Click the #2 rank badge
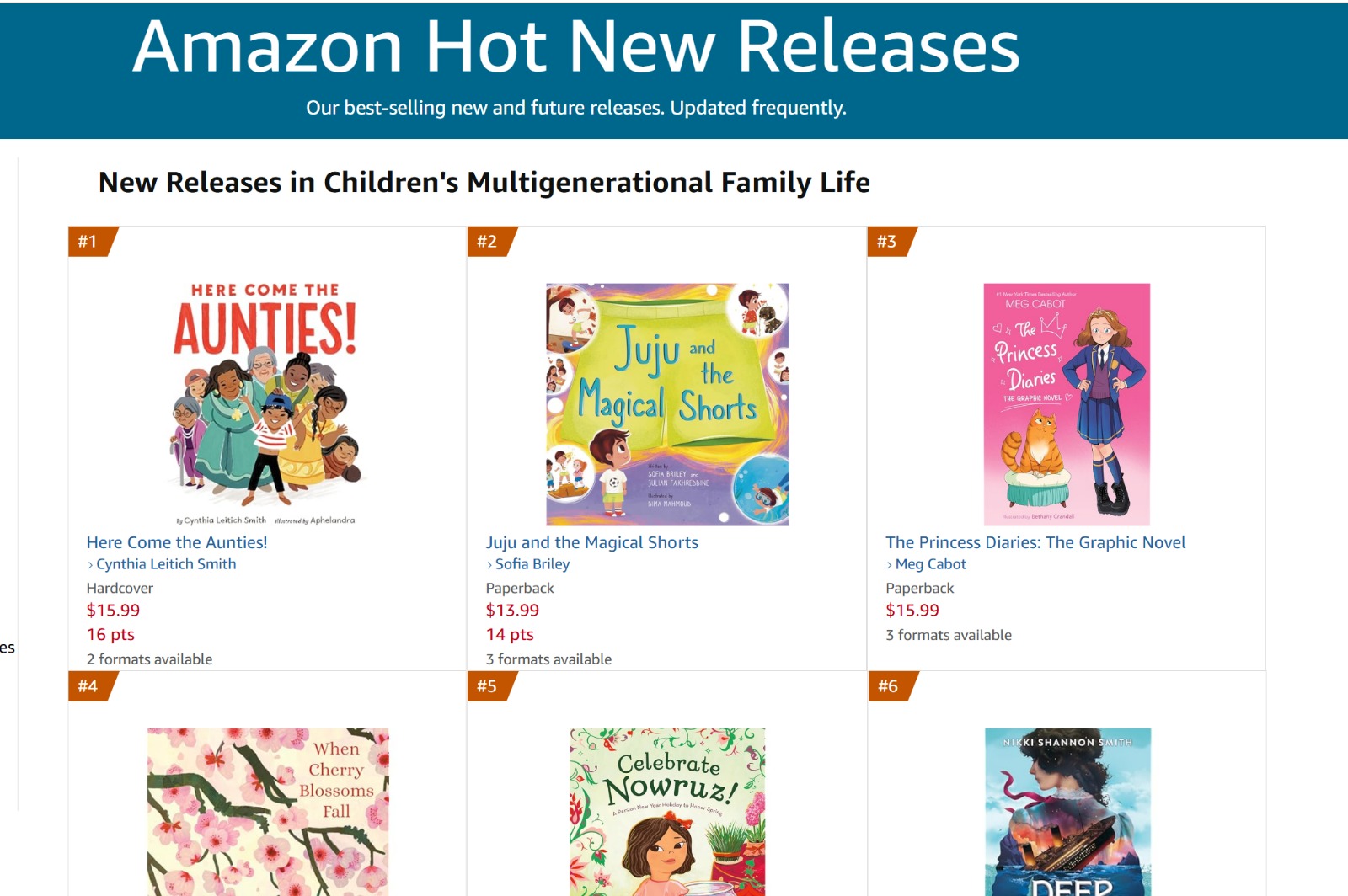 point(488,242)
